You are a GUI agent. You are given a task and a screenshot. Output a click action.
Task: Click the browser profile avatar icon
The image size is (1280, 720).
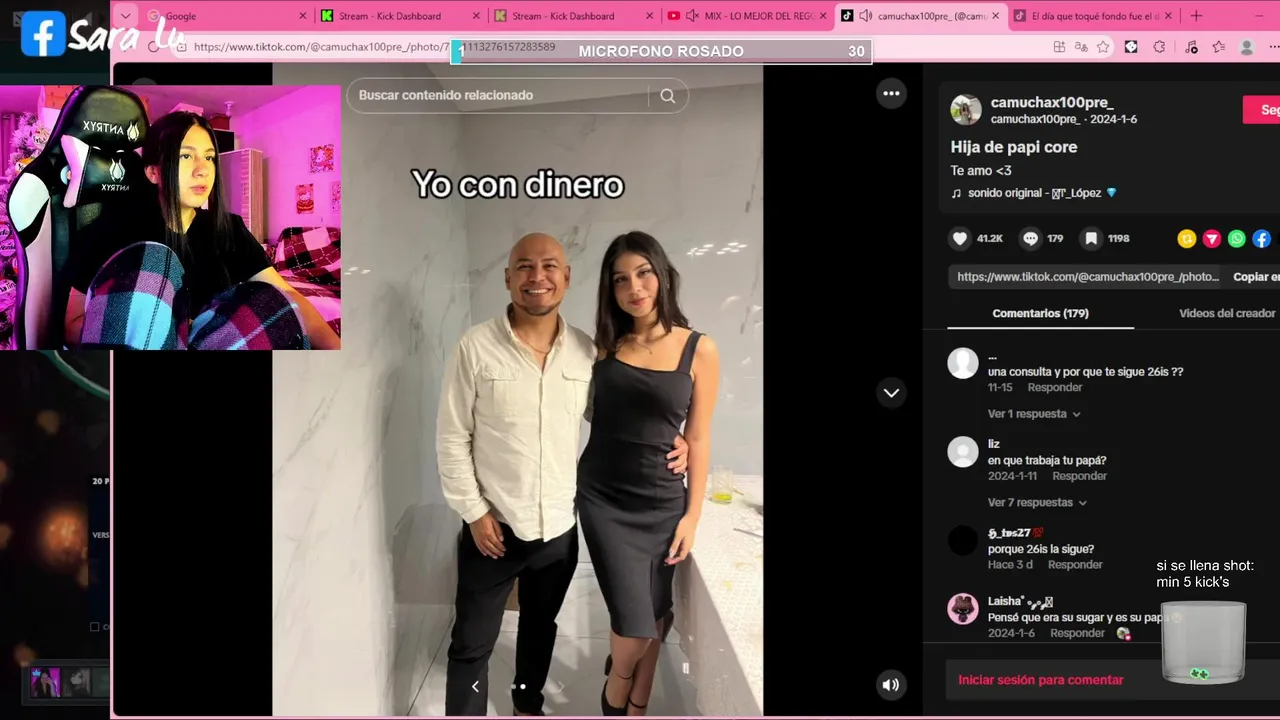(1247, 47)
